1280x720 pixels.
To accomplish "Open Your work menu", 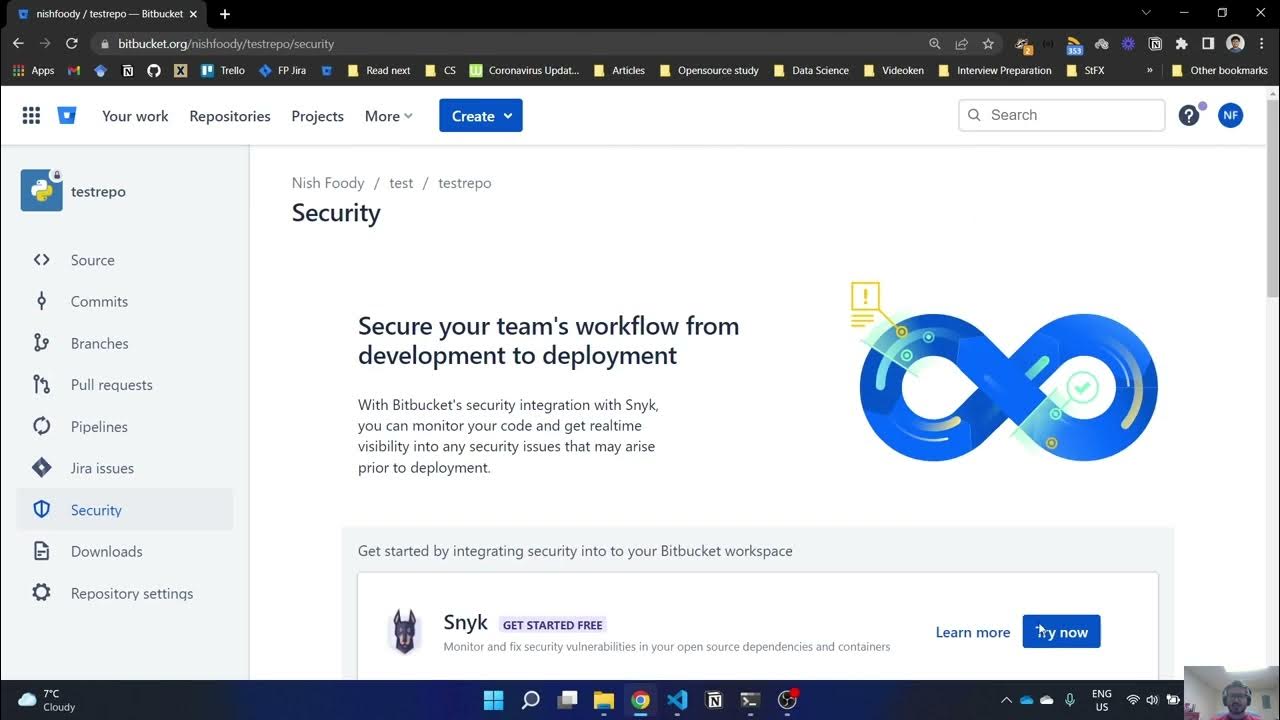I will tap(135, 116).
